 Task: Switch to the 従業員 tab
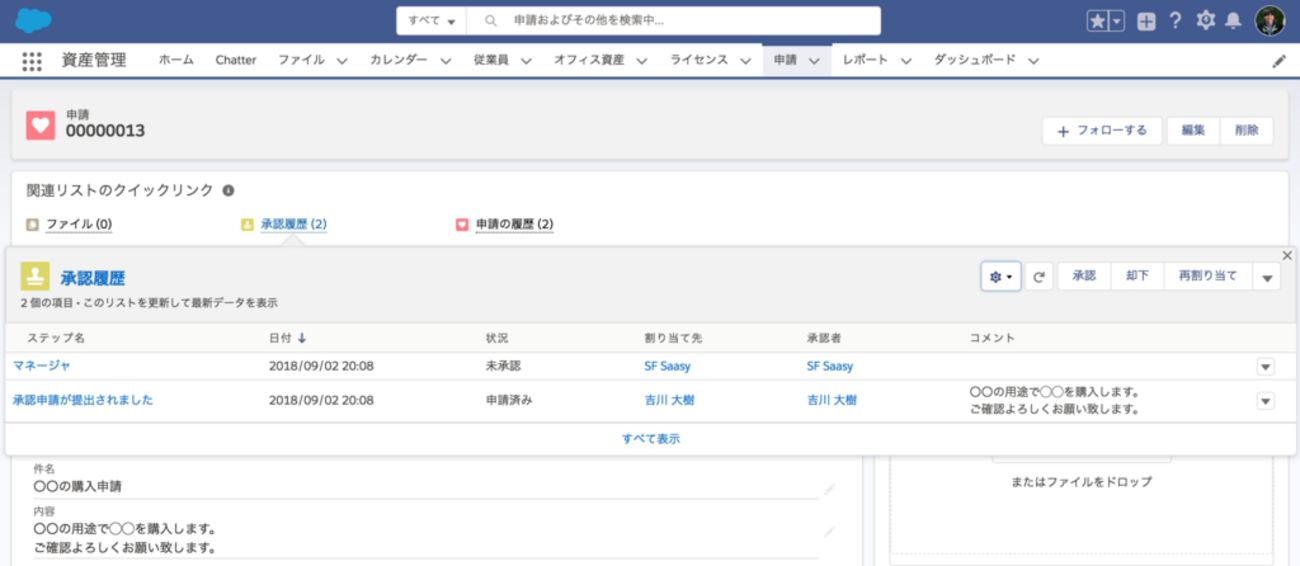(x=491, y=60)
